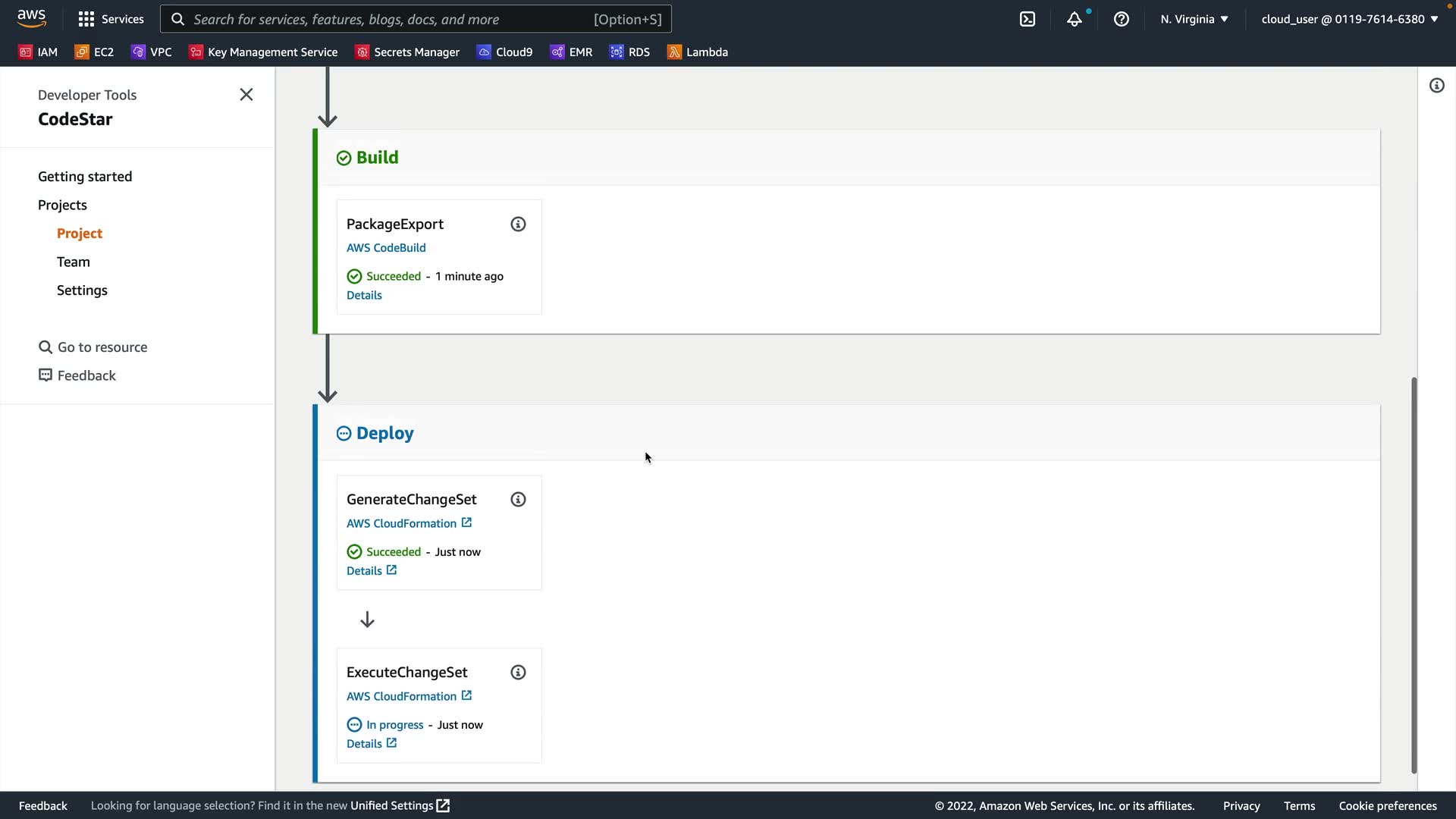Click the vertical page scrollbar
This screenshot has width=1456, height=819.
(x=1414, y=575)
